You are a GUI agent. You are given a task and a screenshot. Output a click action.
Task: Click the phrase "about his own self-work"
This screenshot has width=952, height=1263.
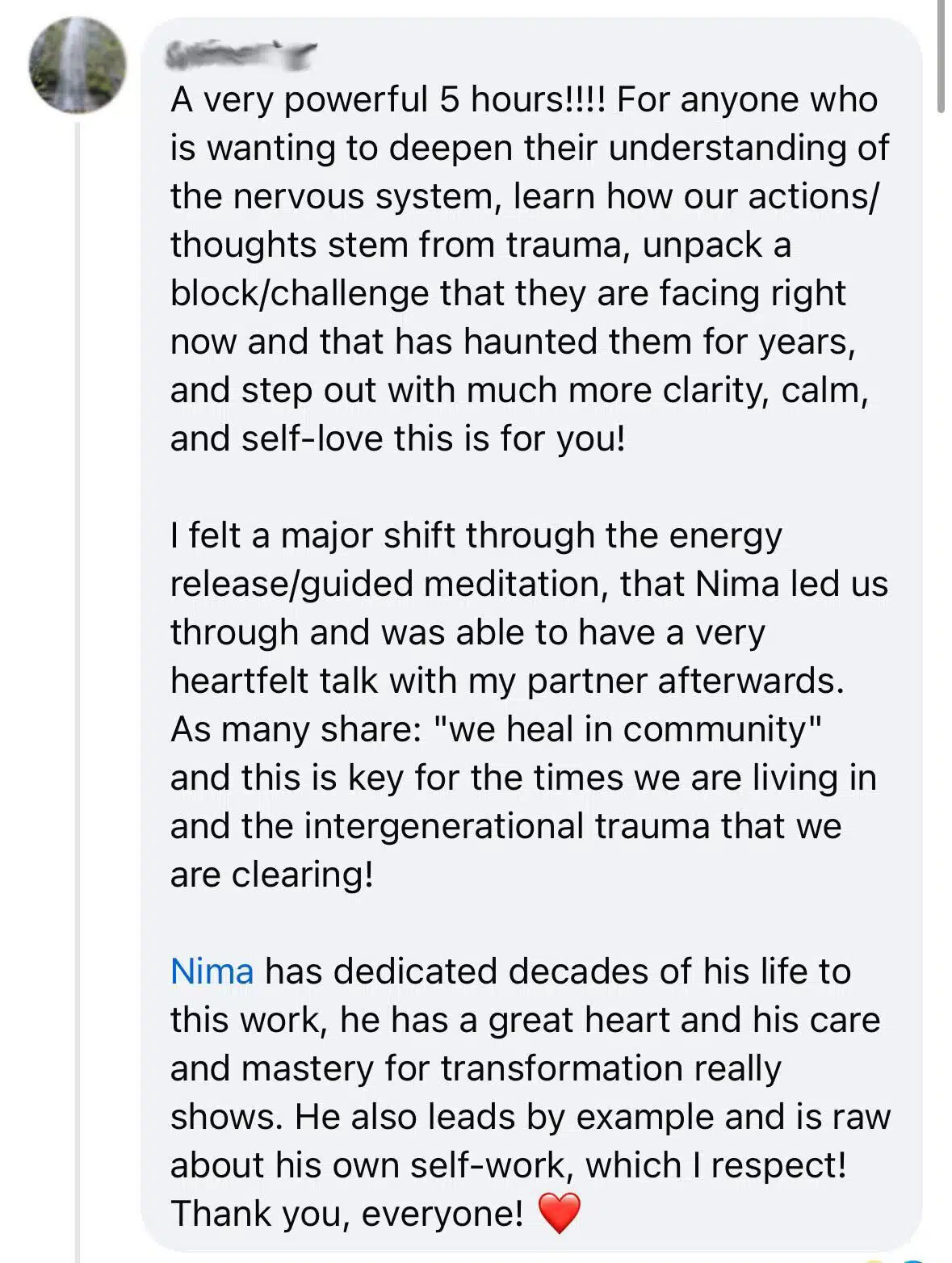[x=372, y=1165]
